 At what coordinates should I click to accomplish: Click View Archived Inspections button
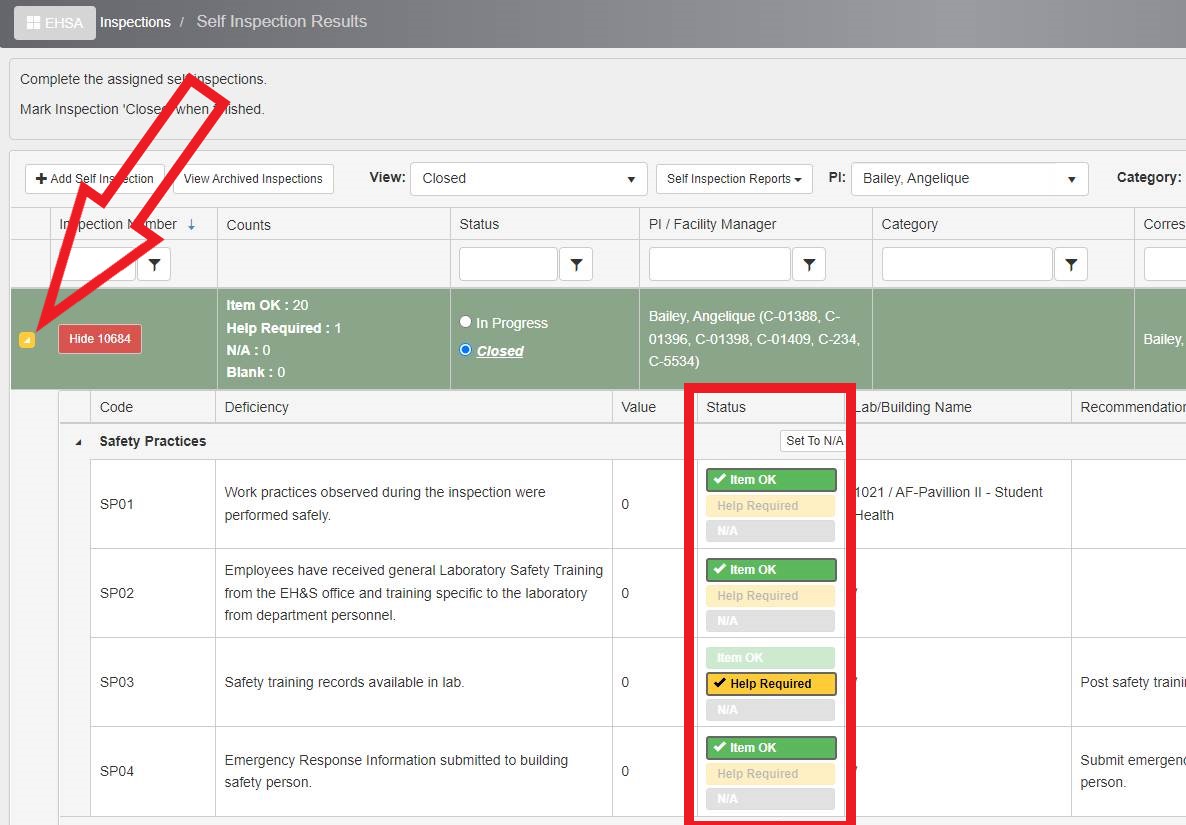pyautogui.click(x=253, y=179)
